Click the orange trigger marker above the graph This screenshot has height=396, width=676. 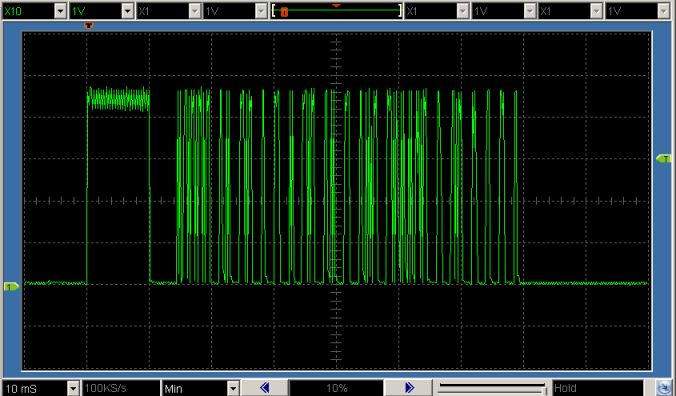coord(89,25)
